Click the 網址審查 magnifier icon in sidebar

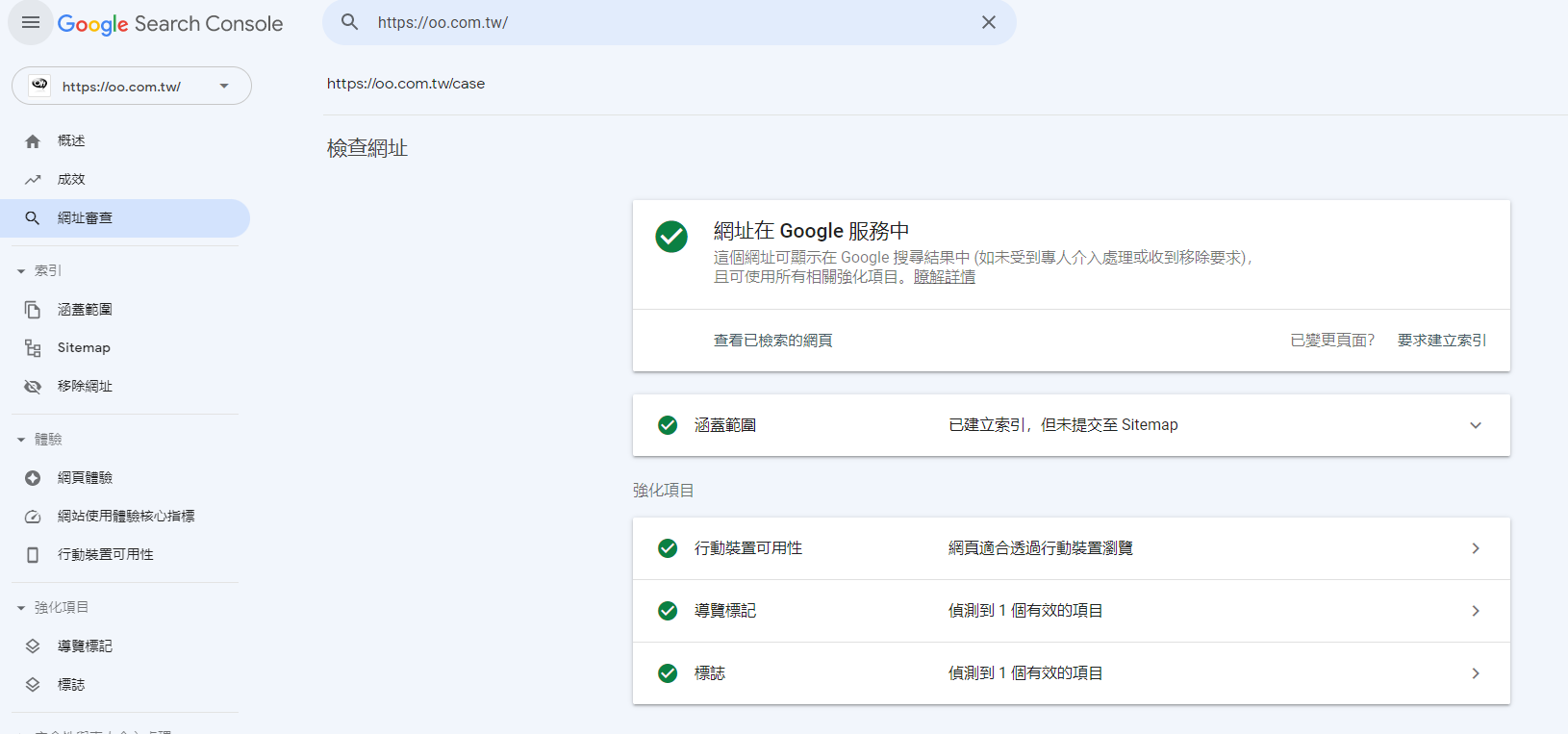point(33,218)
